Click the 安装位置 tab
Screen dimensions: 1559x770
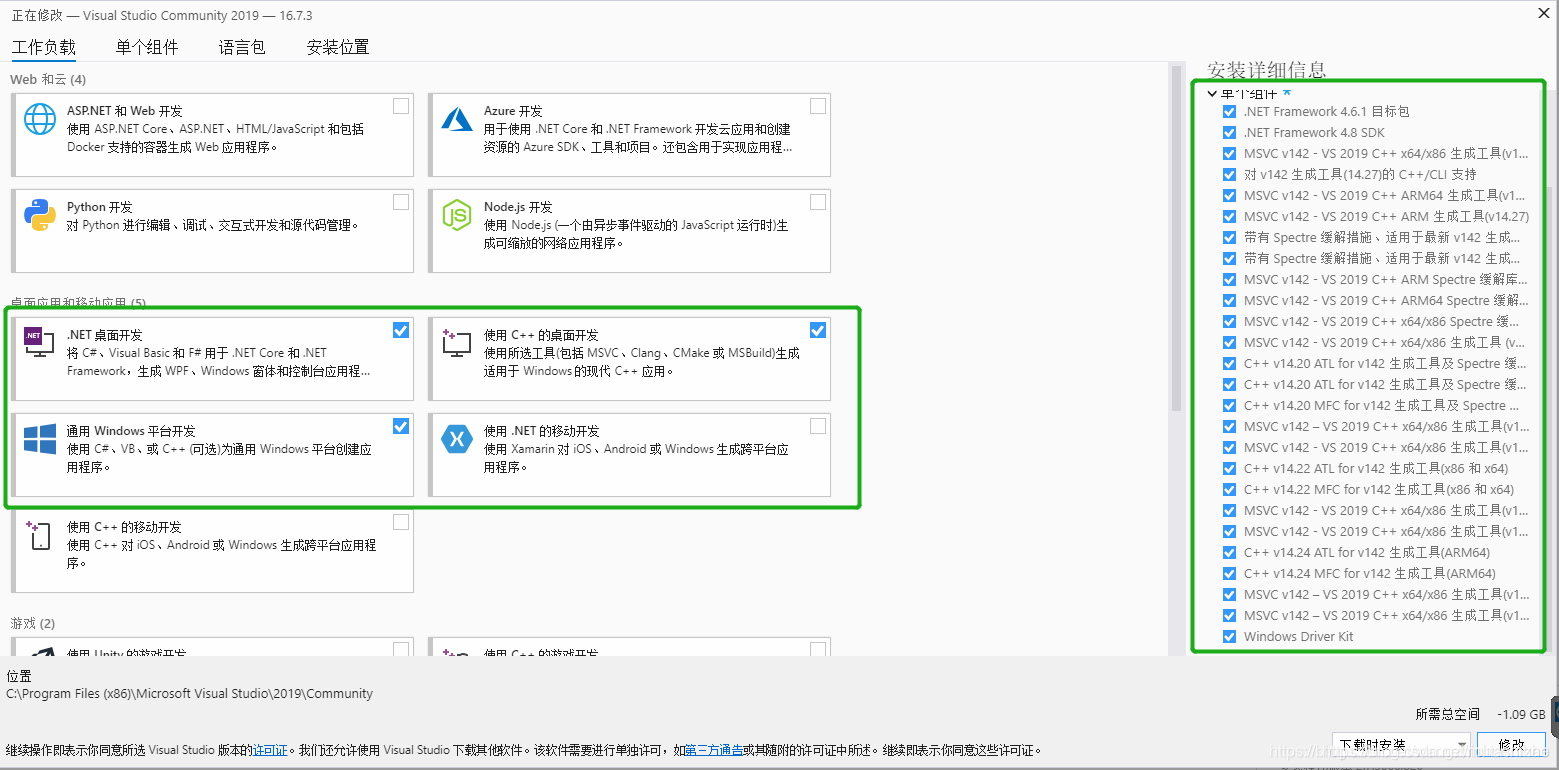337,46
